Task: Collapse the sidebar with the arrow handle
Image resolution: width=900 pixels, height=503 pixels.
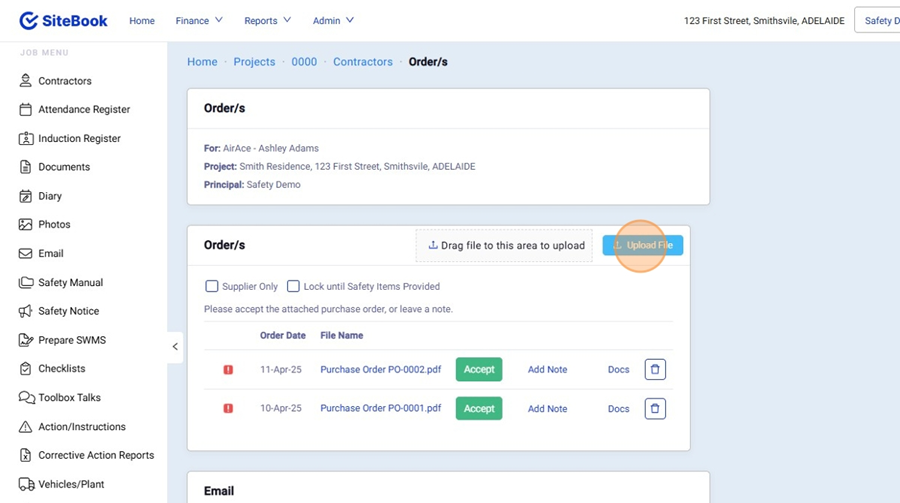Action: tap(175, 347)
